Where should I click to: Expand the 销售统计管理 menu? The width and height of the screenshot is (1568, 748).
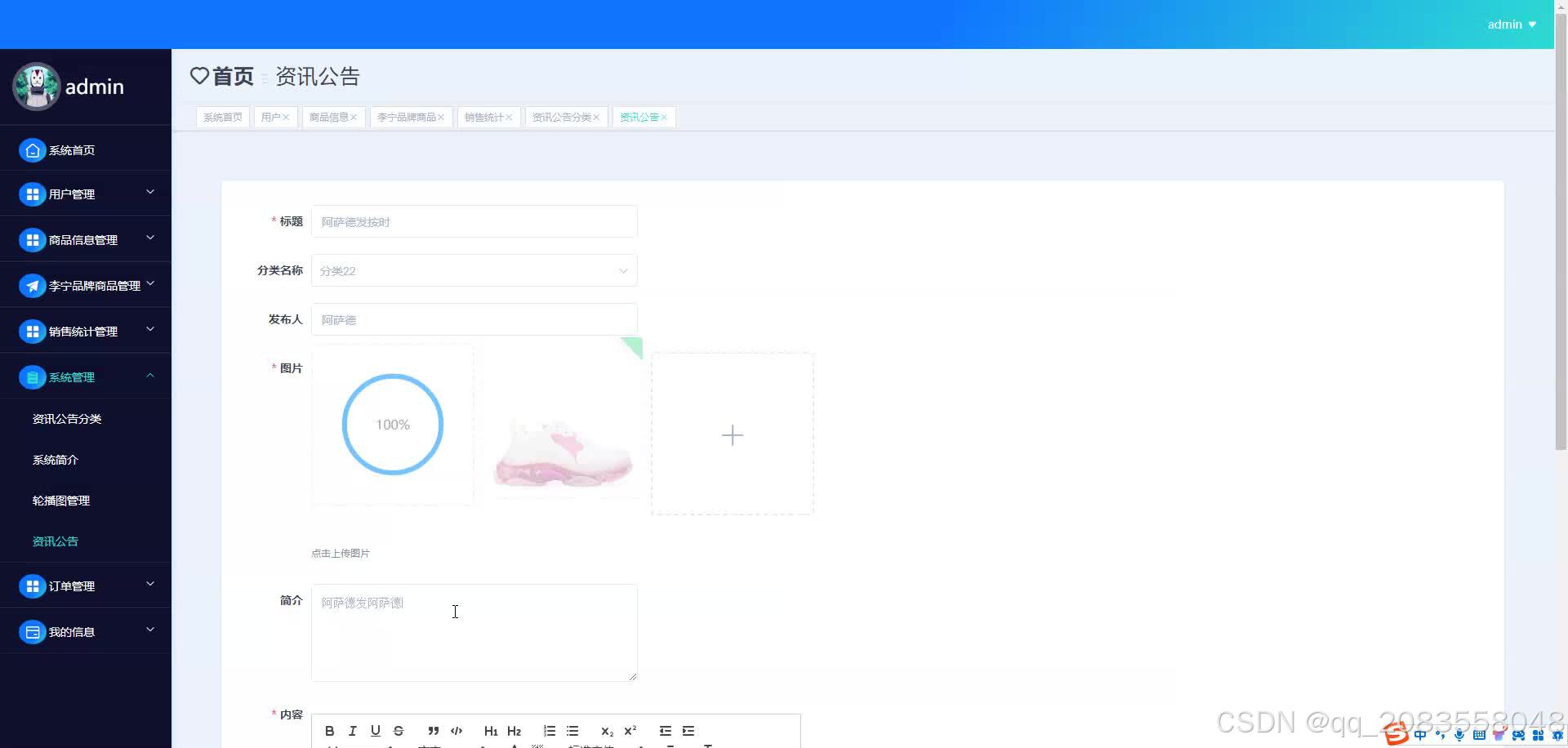pyautogui.click(x=150, y=329)
